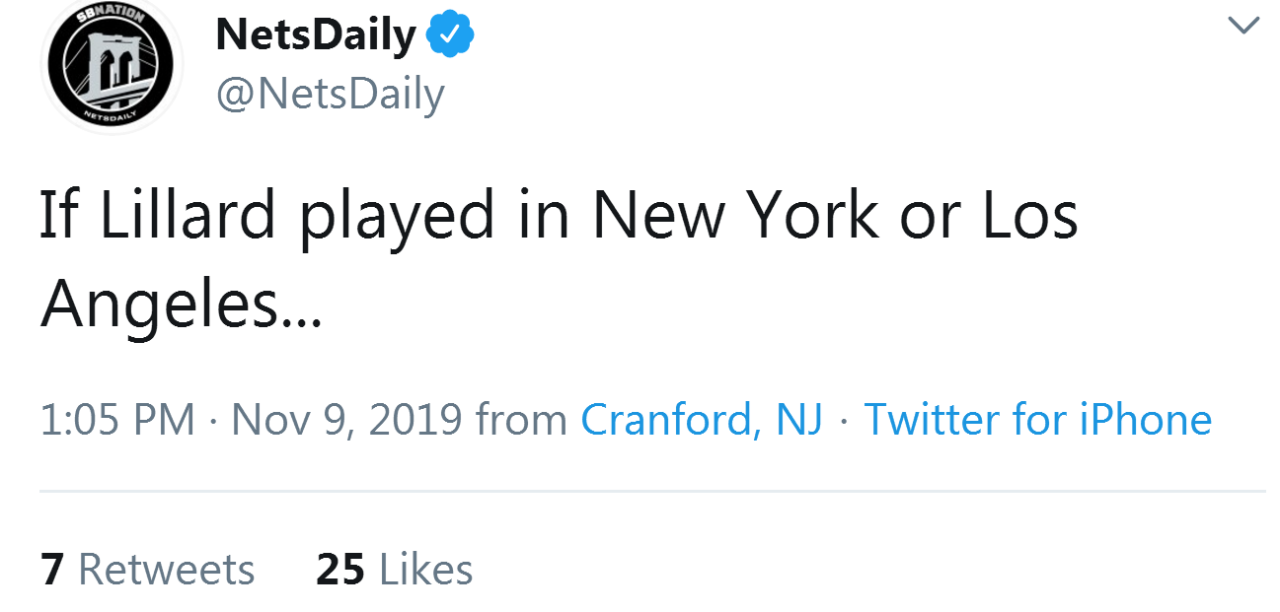Screen dimensions: 1280x612
Task: Click the bold number 7 before Retweets
Action: [52, 570]
